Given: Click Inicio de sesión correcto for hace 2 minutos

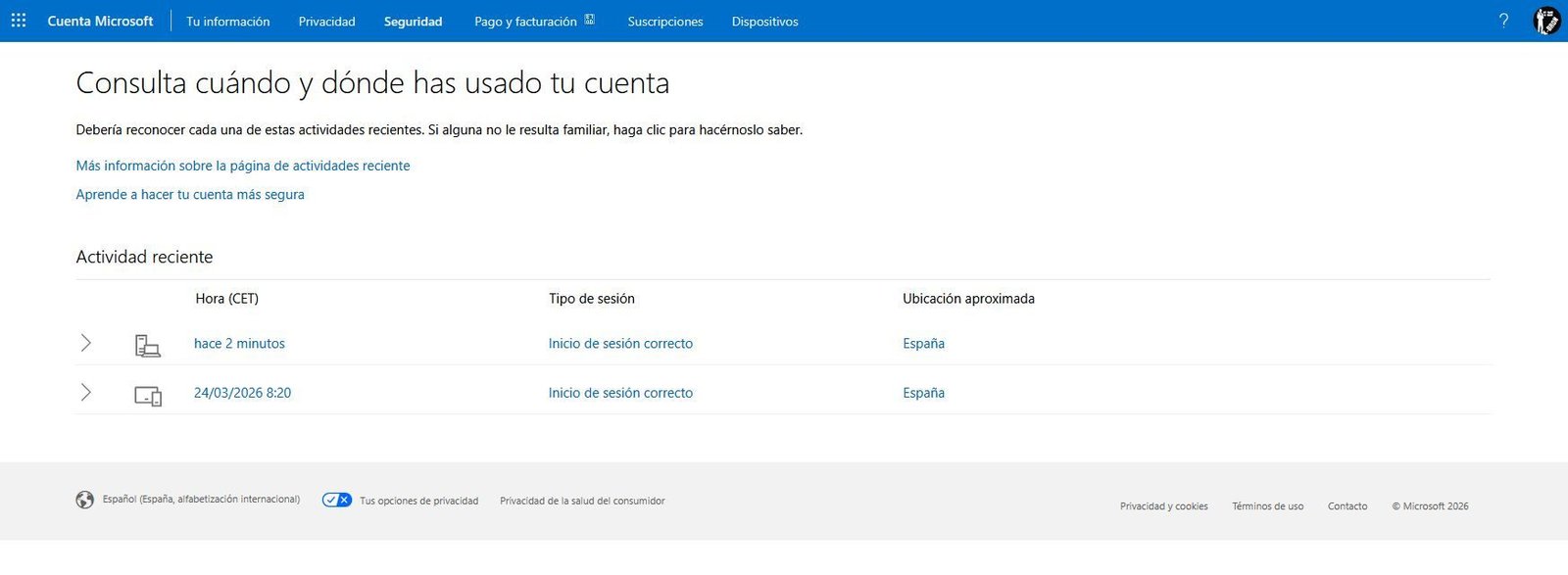Looking at the screenshot, I should [620, 343].
